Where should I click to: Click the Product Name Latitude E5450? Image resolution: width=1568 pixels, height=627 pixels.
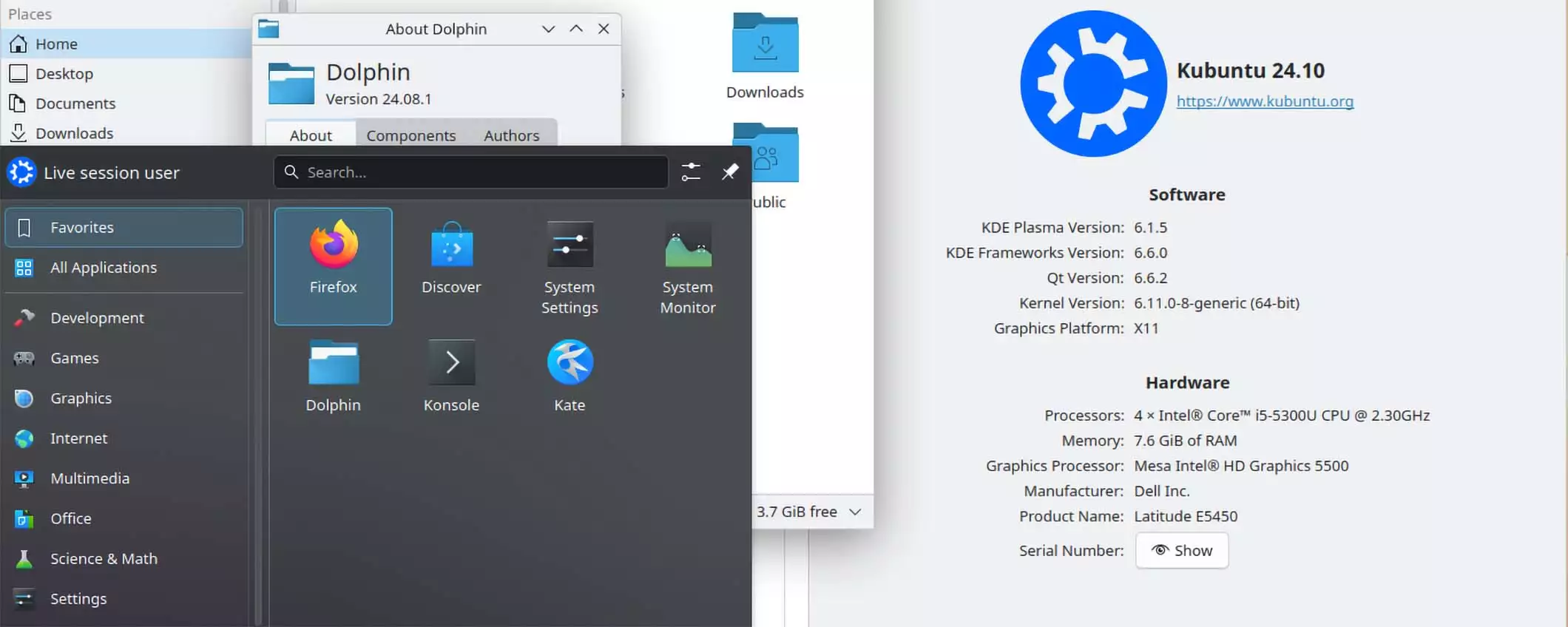click(1186, 516)
